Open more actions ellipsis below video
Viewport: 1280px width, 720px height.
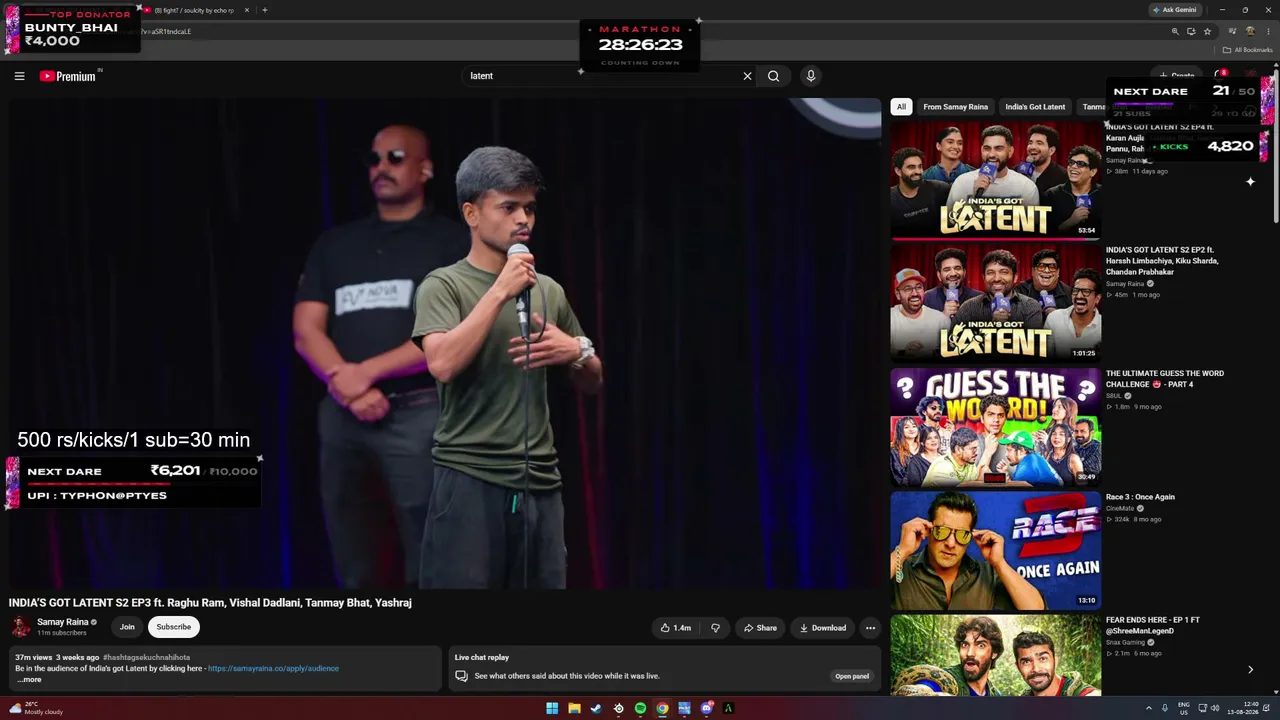(870, 628)
